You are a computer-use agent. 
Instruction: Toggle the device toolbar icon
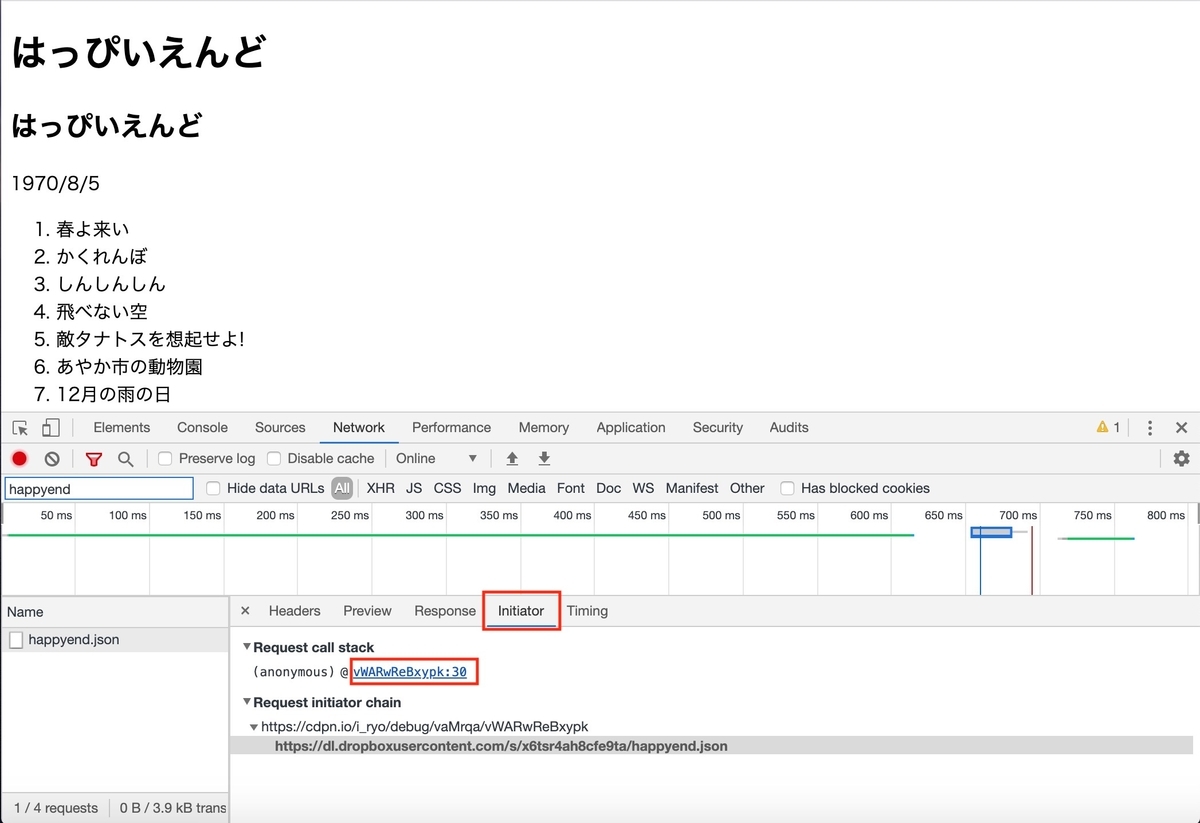pyautogui.click(x=50, y=428)
